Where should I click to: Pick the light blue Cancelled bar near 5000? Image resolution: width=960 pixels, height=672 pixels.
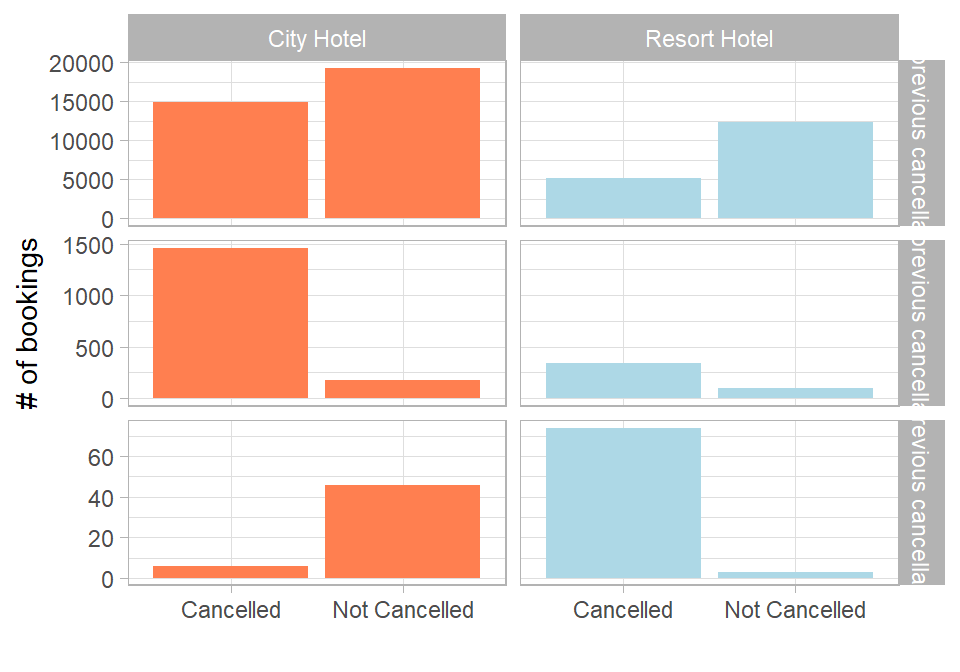pos(623,198)
